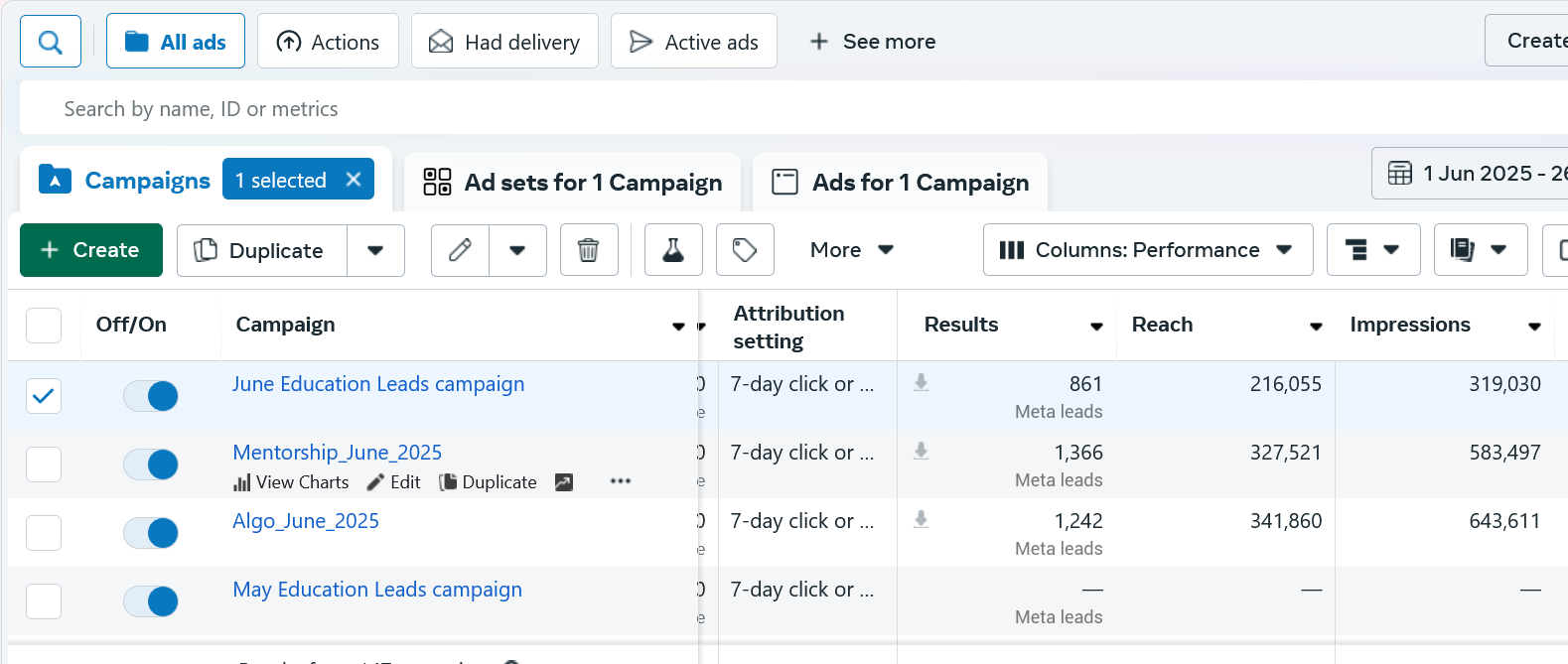1568x664 pixels.
Task: Open May Education Leads campaign link
Action: [377, 590]
